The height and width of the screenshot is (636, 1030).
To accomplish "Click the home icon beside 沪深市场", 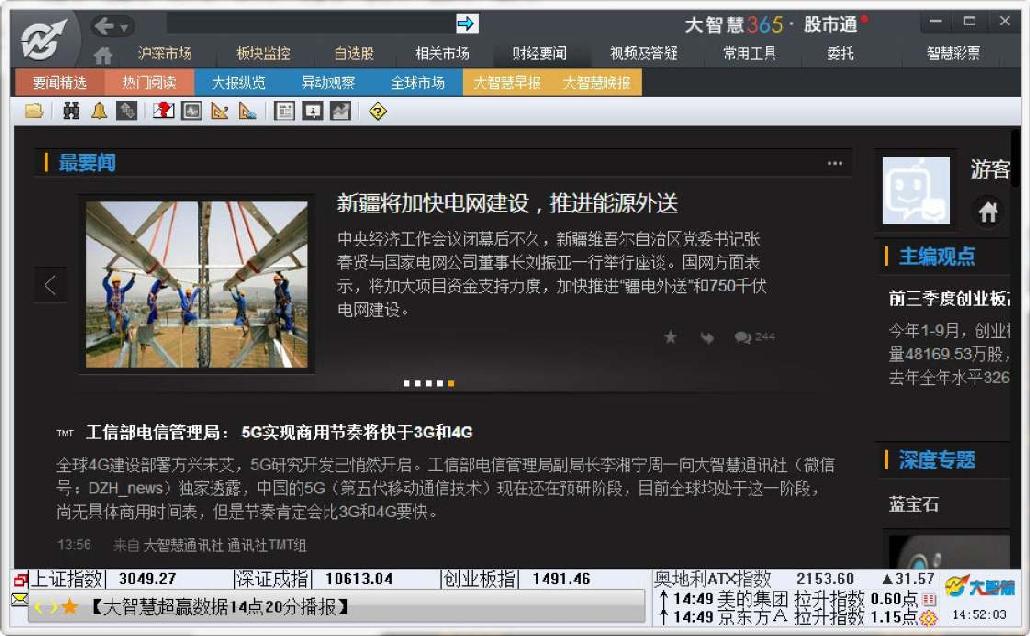I will [102, 55].
